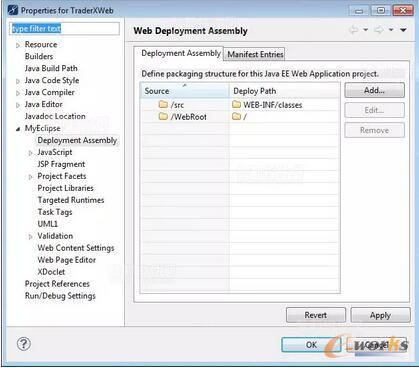Switch to the Deployment Assembly tab
This screenshot has width=419, height=368.
180,53
